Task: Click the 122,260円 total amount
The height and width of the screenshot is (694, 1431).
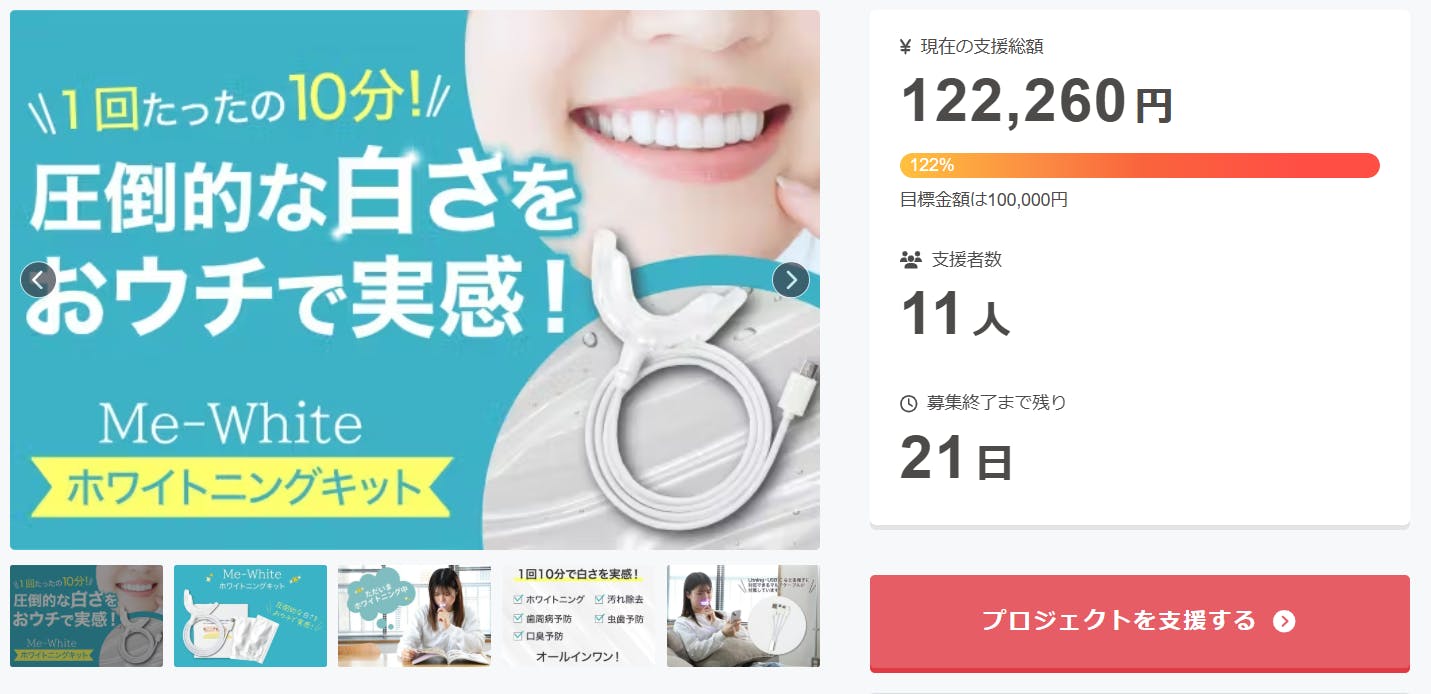Action: [x=1037, y=100]
